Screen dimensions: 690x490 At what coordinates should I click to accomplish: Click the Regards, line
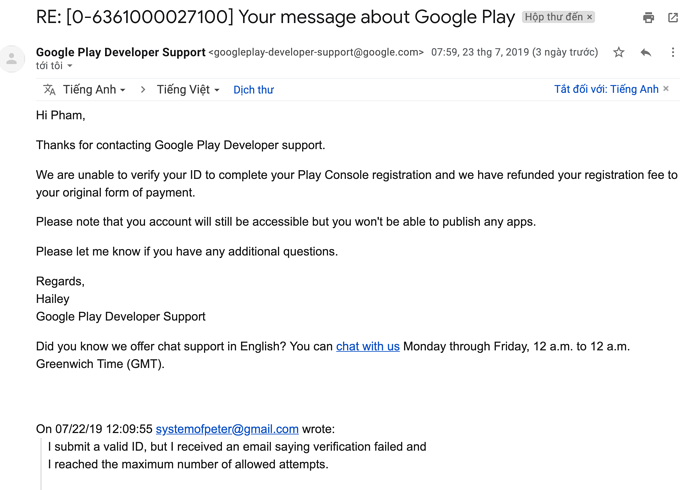(x=60, y=282)
